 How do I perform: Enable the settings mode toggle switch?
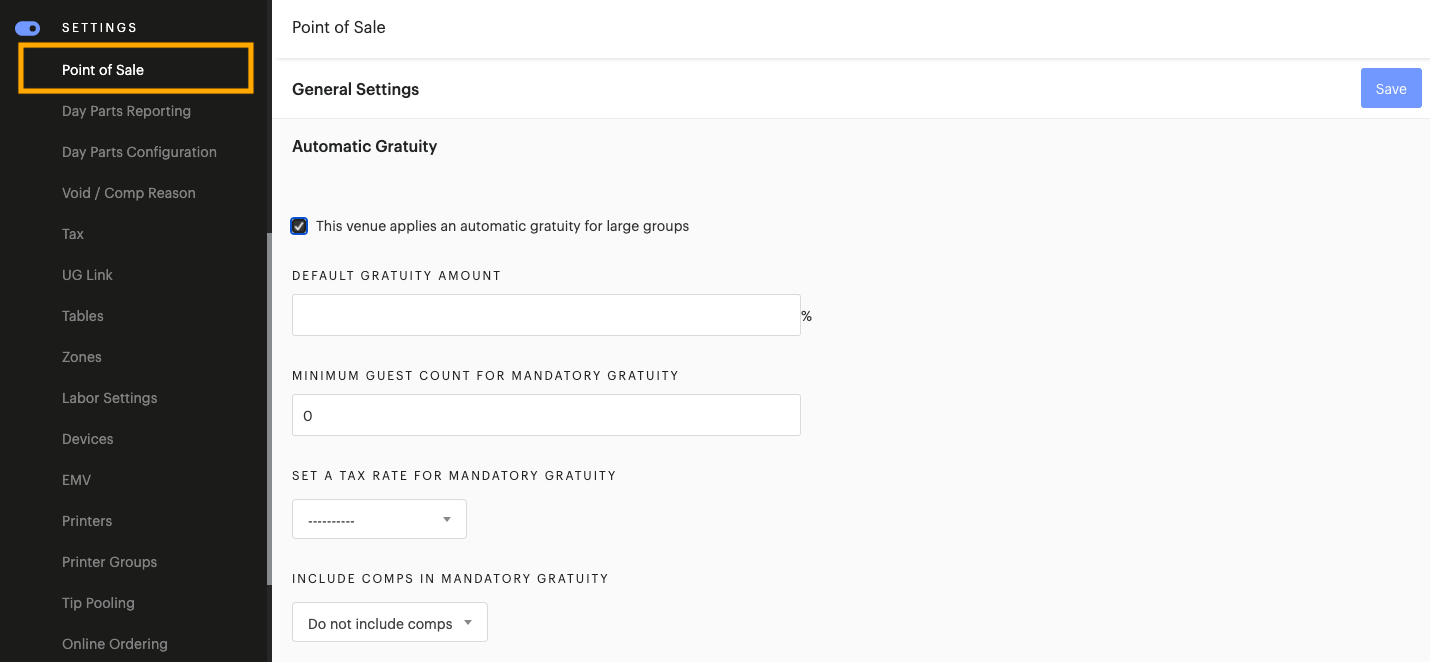[x=27, y=28]
